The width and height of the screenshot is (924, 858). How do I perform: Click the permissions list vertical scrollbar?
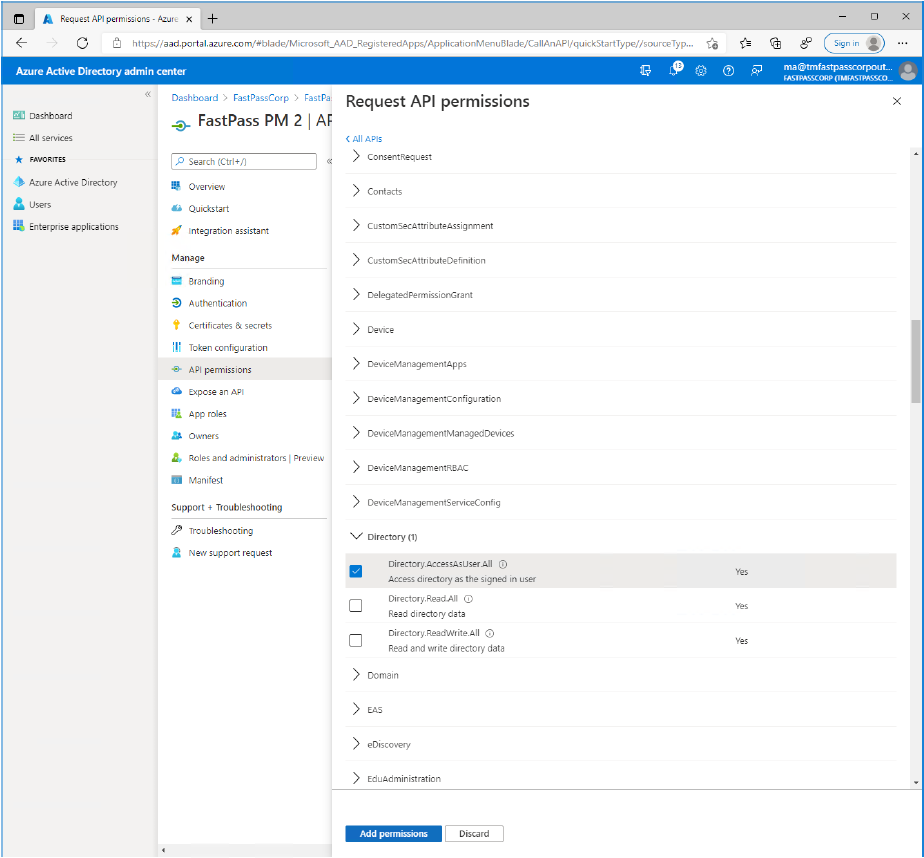(916, 360)
